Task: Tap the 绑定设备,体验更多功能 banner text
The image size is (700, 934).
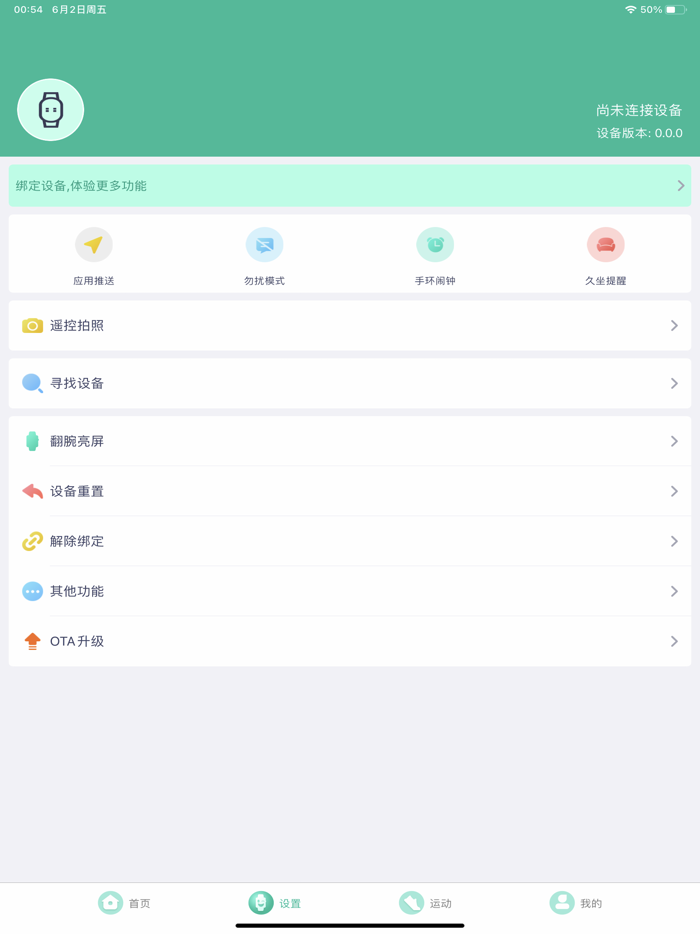Action: click(x=81, y=186)
